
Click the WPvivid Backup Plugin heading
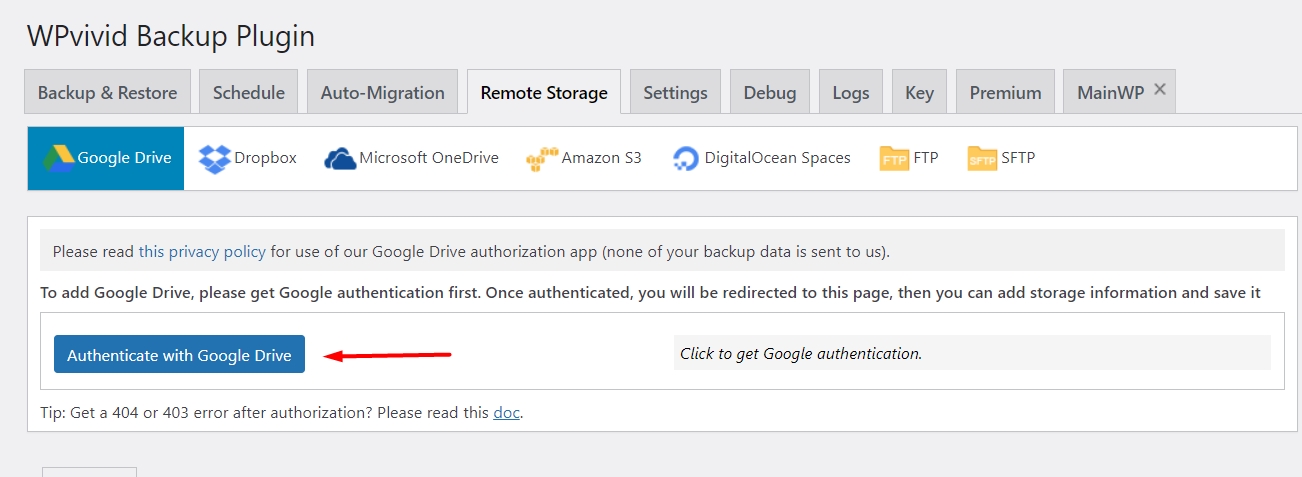pyautogui.click(x=171, y=37)
